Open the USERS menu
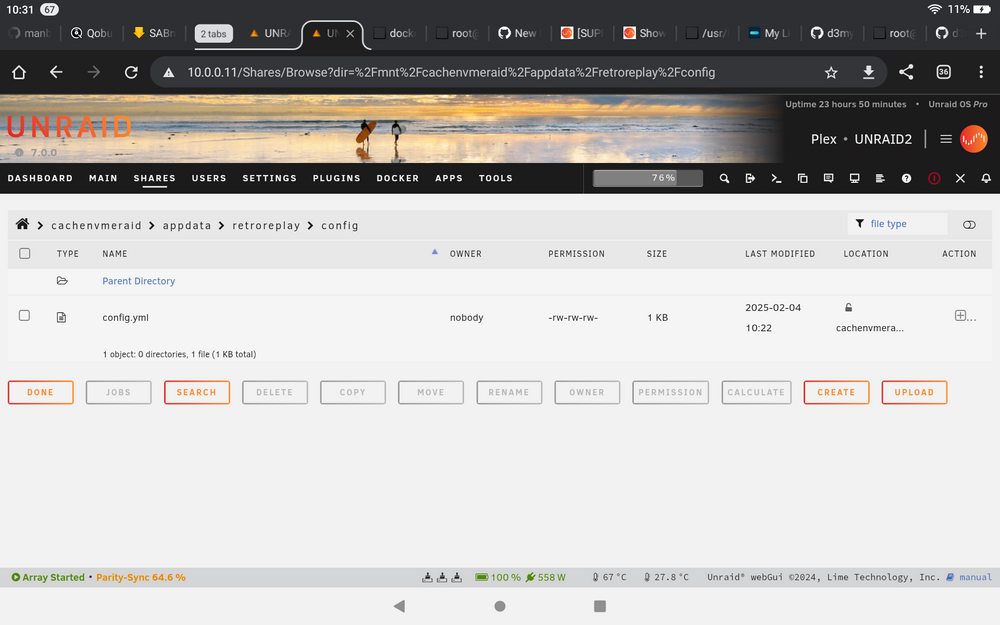This screenshot has width=1000, height=625. click(209, 179)
